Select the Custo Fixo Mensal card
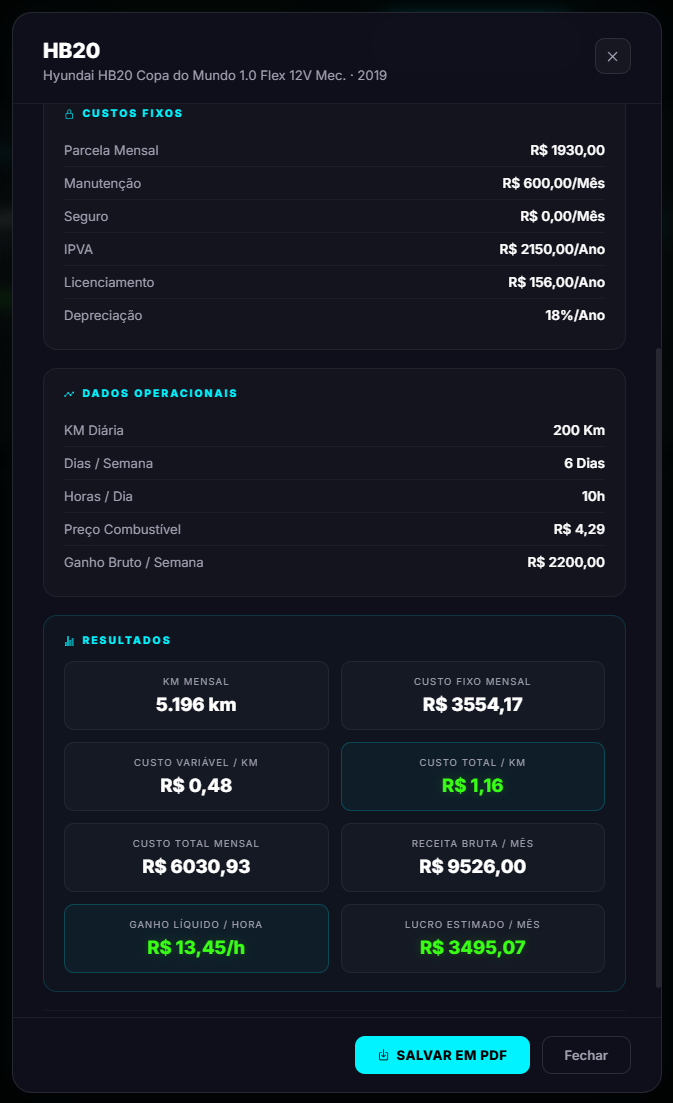 472,695
